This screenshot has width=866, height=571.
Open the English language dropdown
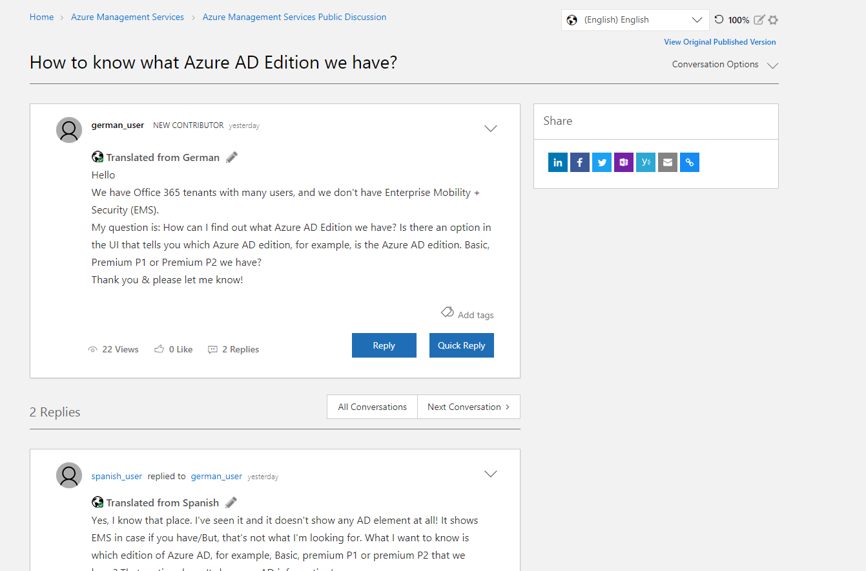click(635, 20)
